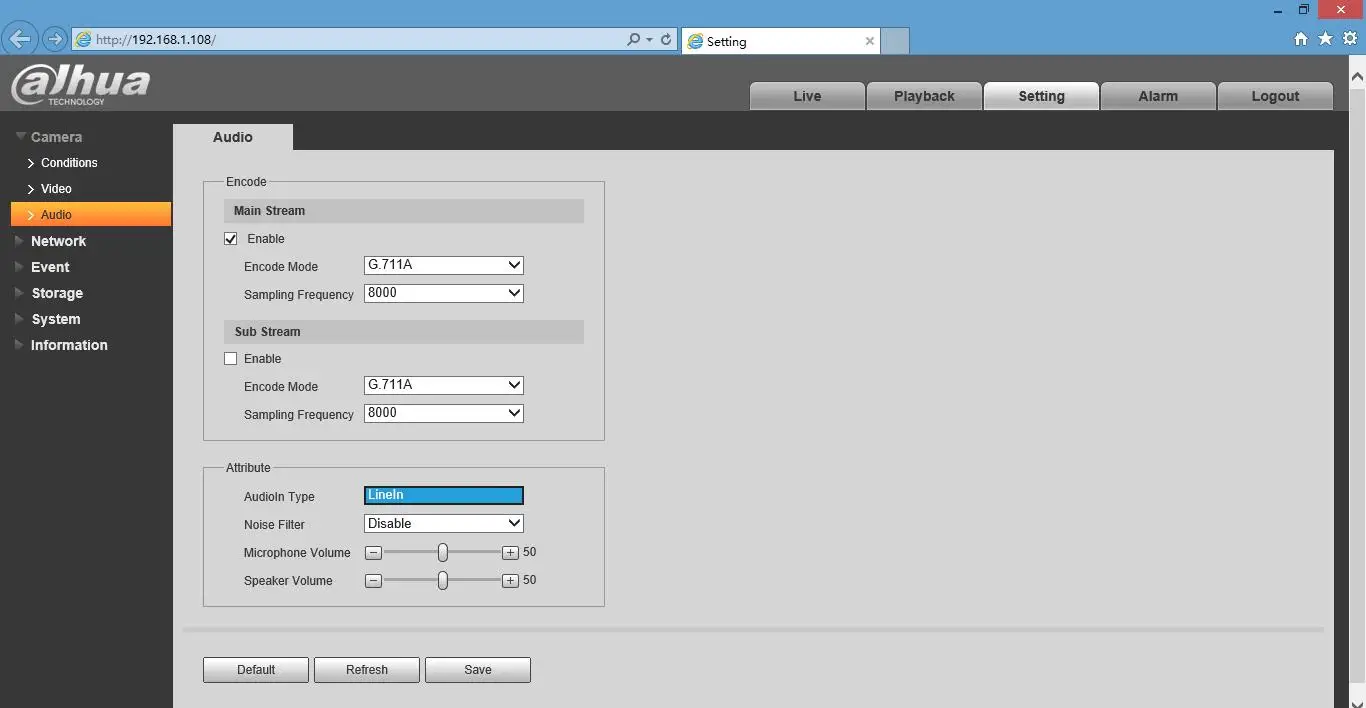Open favorites with the star icon
The image size is (1366, 708).
click(x=1325, y=39)
